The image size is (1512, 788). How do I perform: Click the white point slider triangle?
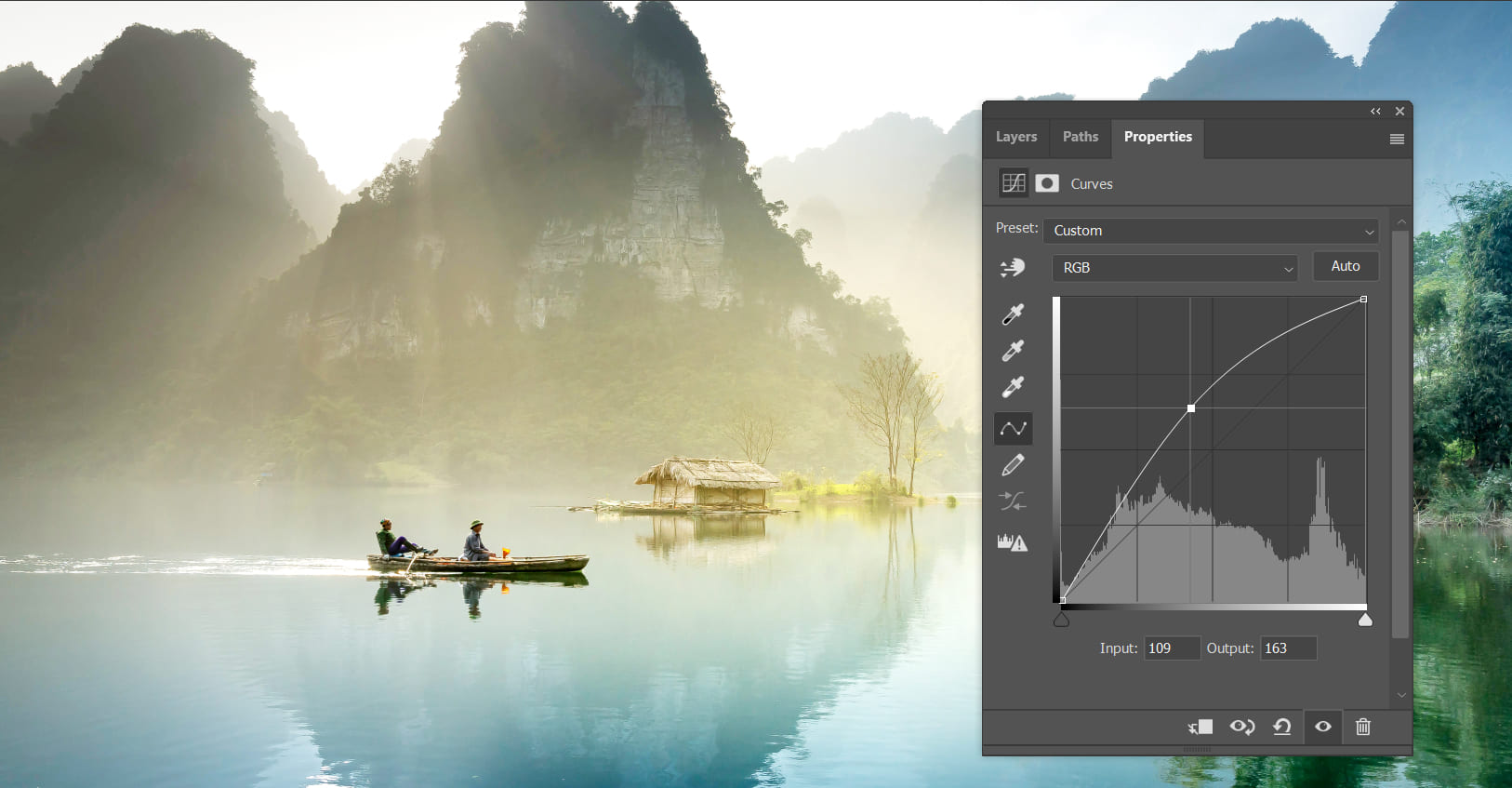click(1365, 619)
